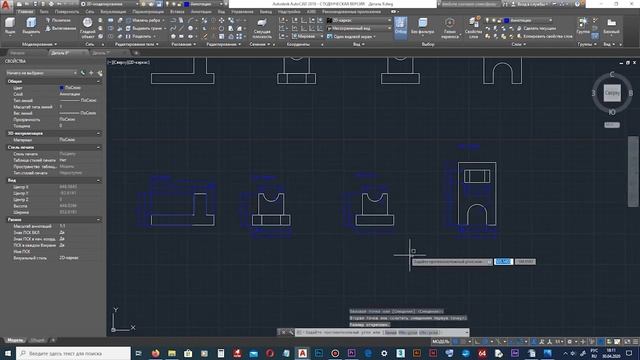The image size is (640, 360).
Task: Open the 2D-каркас visual style dropdown
Action: click(359, 20)
